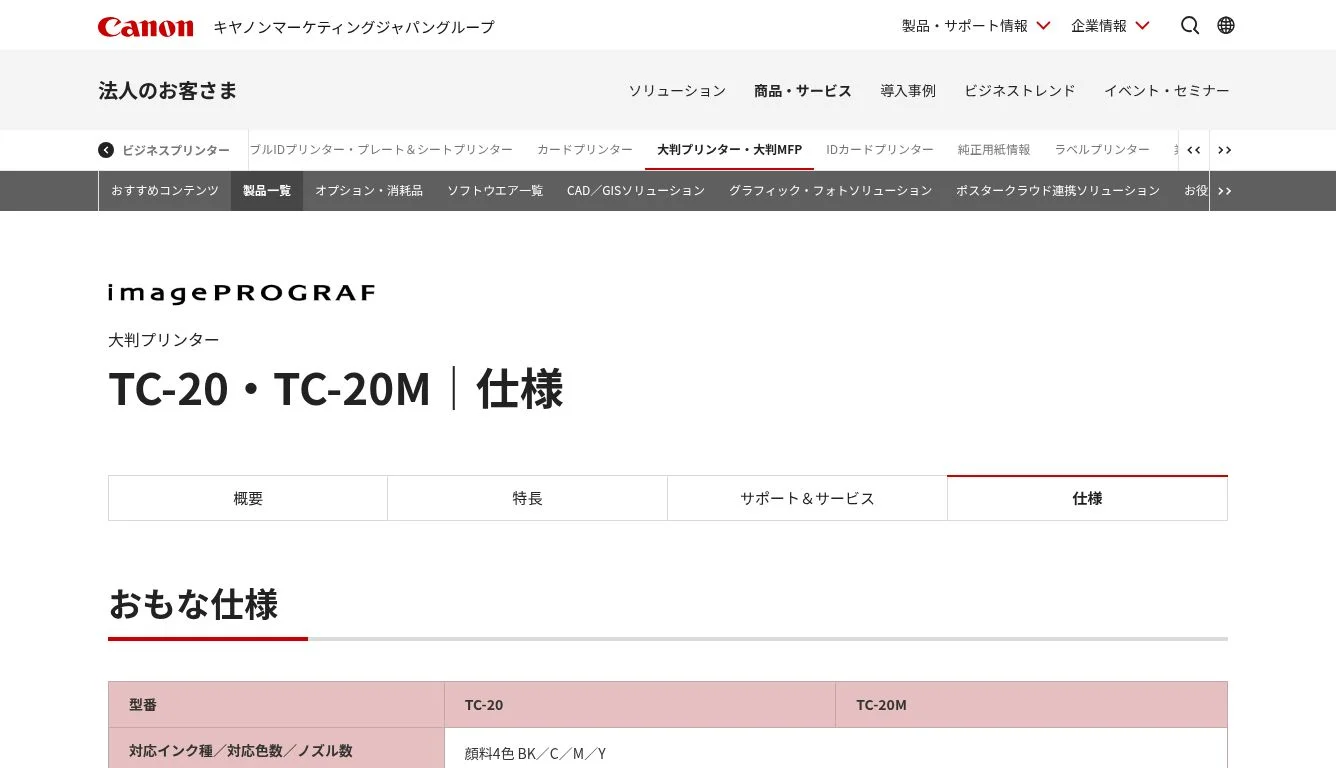1336x768 pixels.
Task: Expand 製品・サポート情報 dropdown
Action: [x=976, y=26]
